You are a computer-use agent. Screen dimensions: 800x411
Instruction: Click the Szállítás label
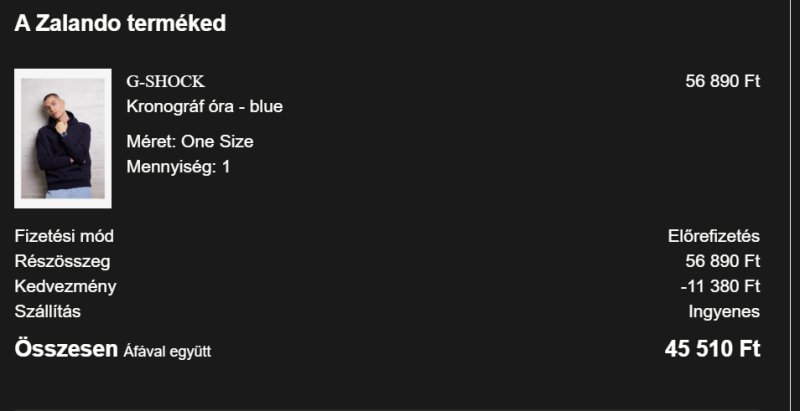(x=47, y=312)
